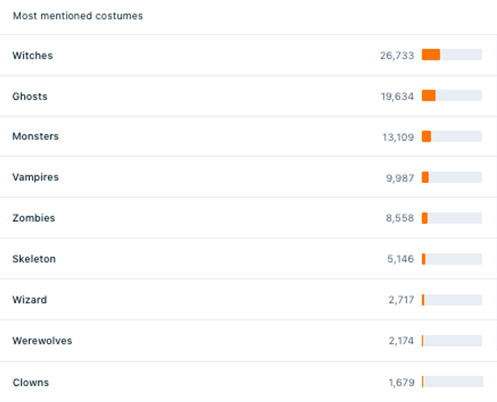Screen dimensions: 497x402
Task: Click the 19,634 mentions count
Action: (x=397, y=96)
